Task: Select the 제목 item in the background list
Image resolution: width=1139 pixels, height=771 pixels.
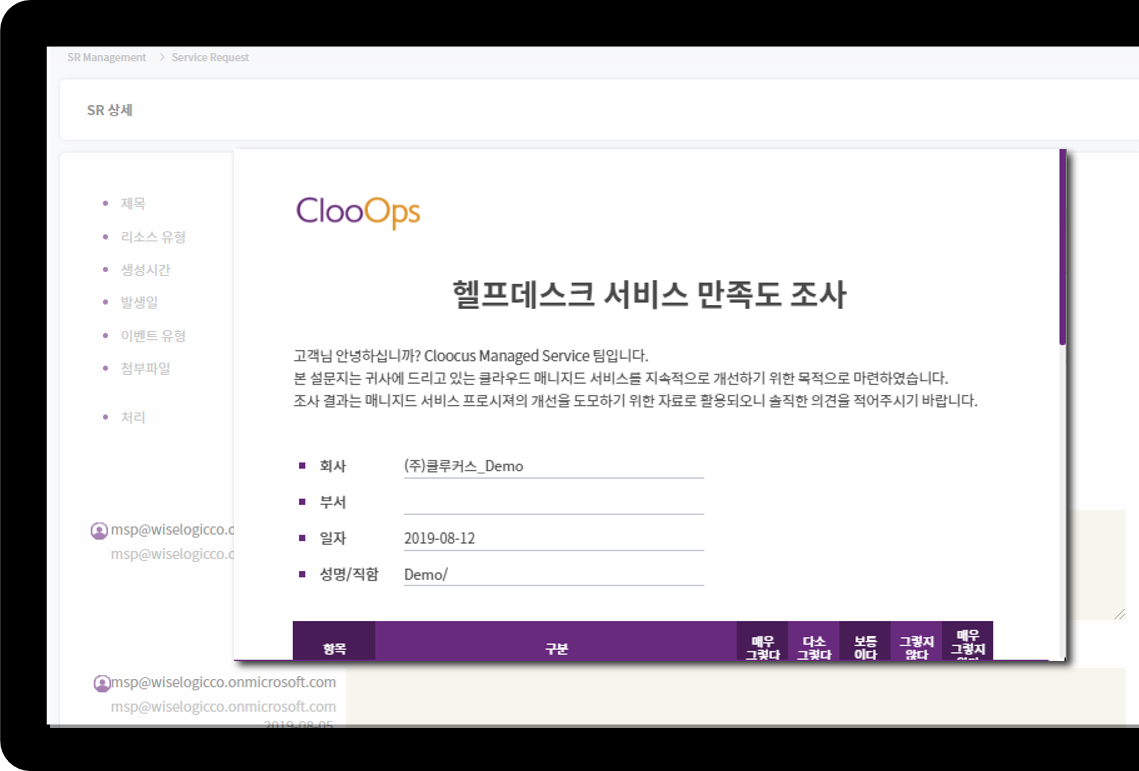Action: (133, 203)
